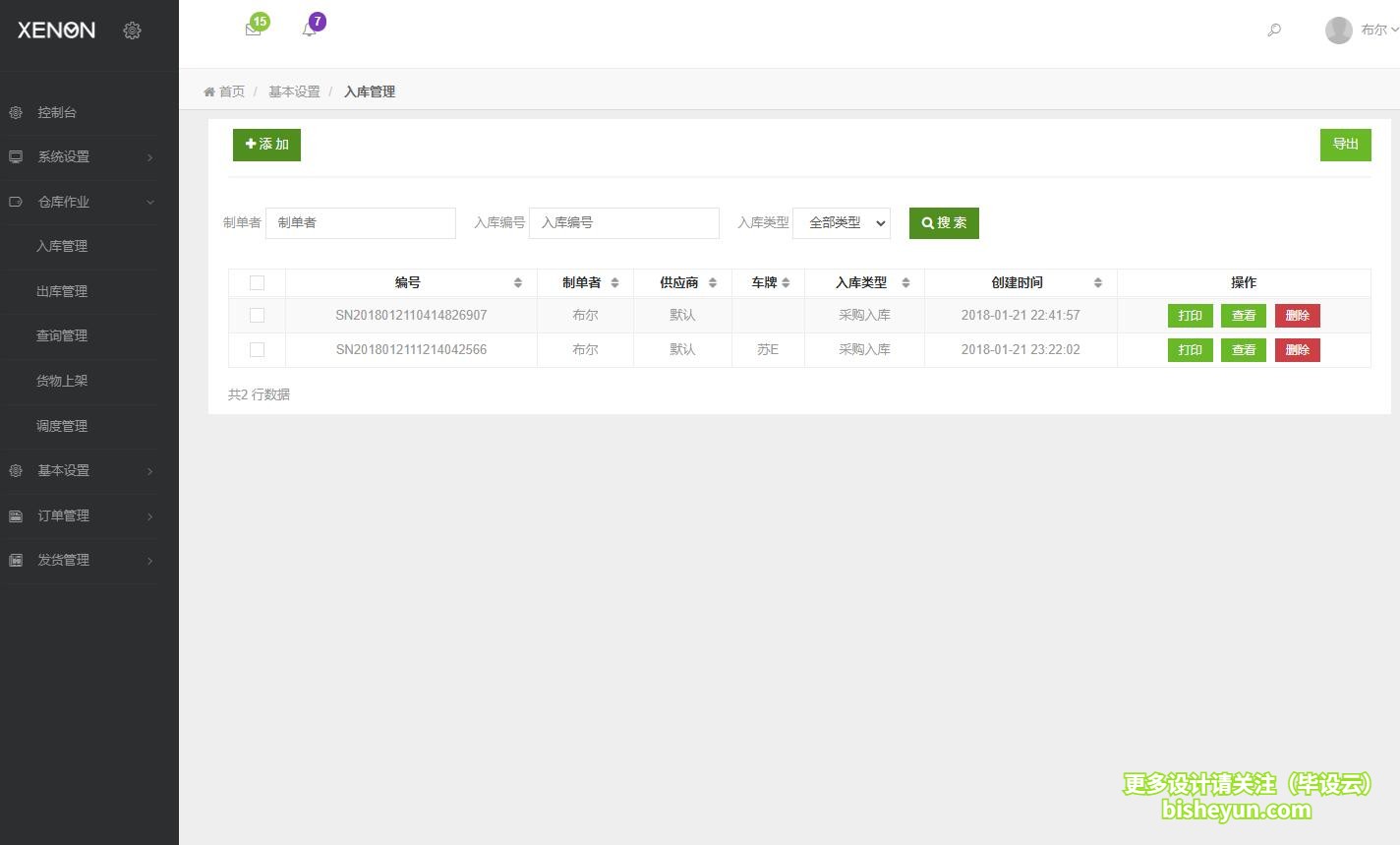Click the 发货管理 icon in sidebar

[16, 560]
